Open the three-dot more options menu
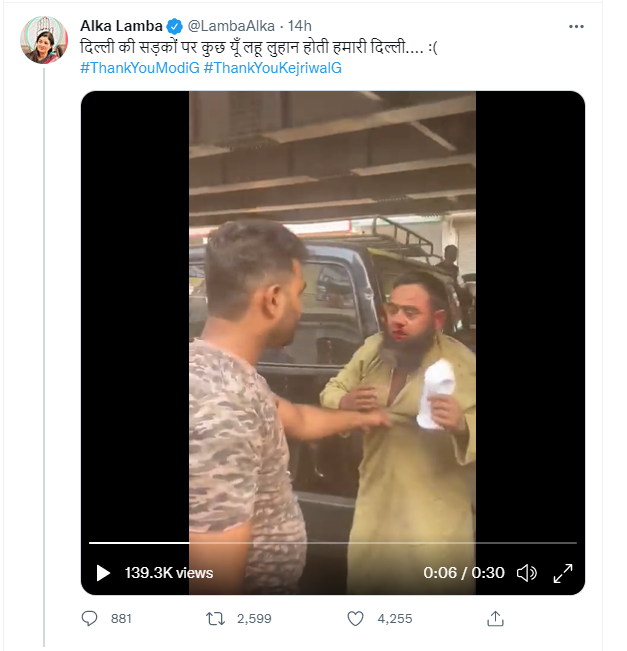The width and height of the screenshot is (627, 651). click(x=576, y=25)
